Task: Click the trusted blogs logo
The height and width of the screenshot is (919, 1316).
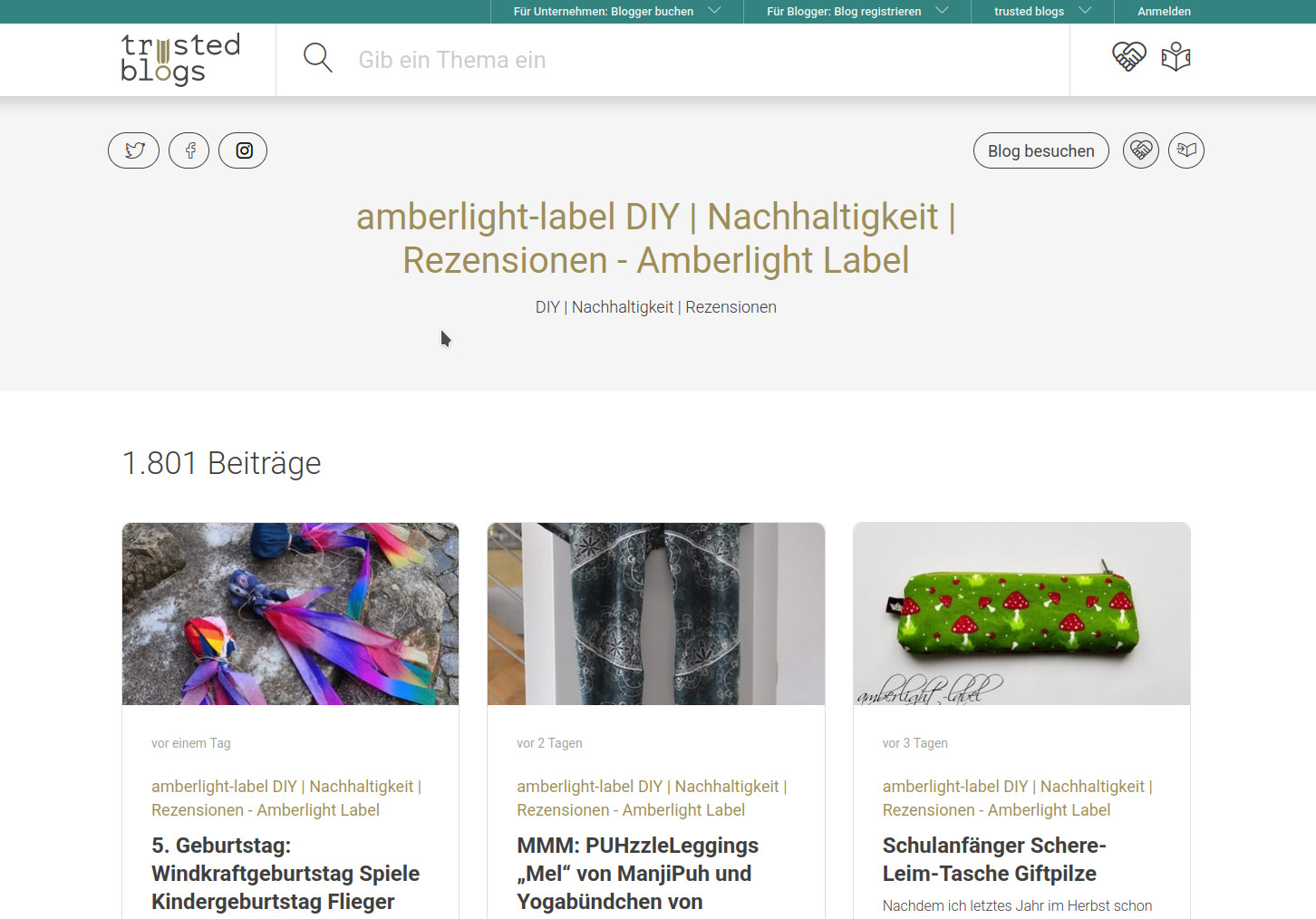Action: (x=180, y=59)
